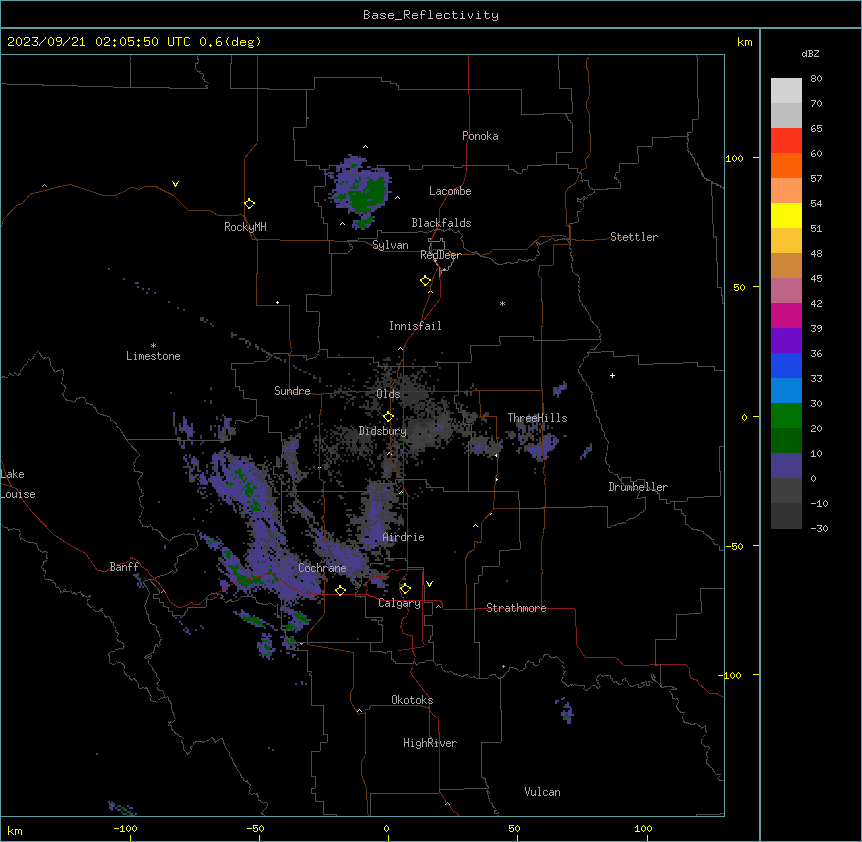This screenshot has width=862, height=842.
Task: Click the green 30-20 dBZ legend swatch
Action: click(x=786, y=416)
